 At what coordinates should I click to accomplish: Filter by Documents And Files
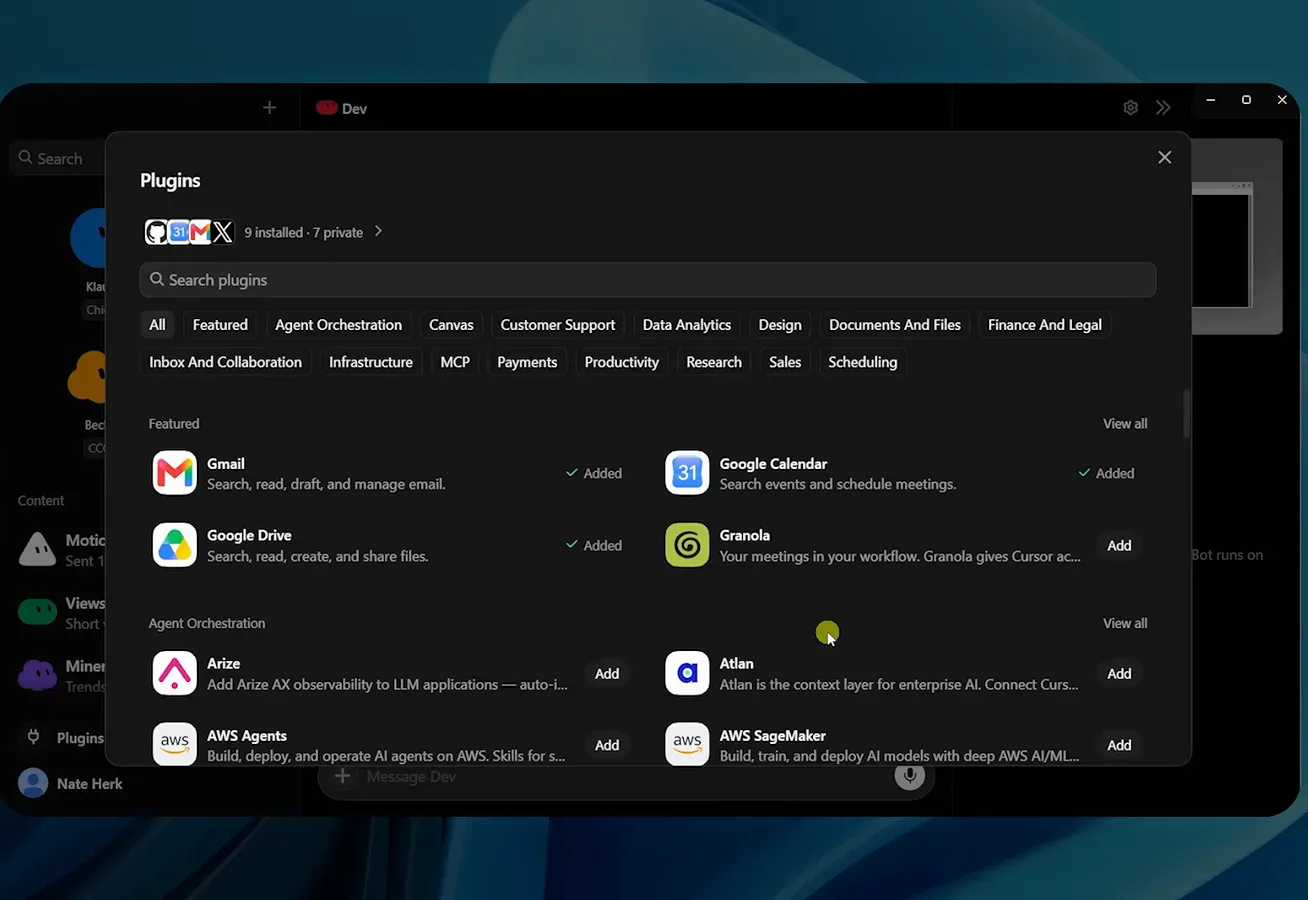point(895,325)
